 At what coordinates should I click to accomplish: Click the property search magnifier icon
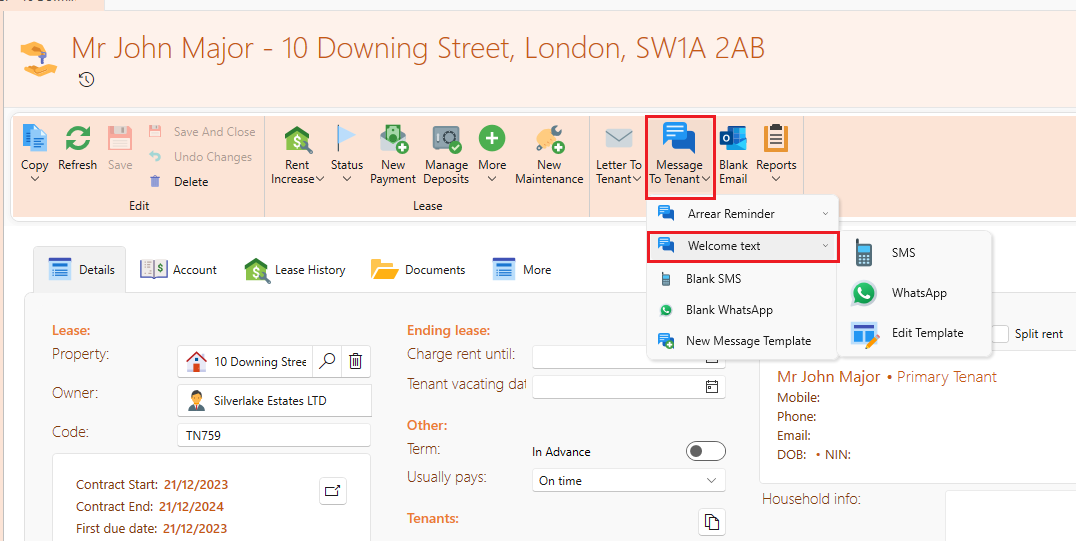click(x=327, y=361)
